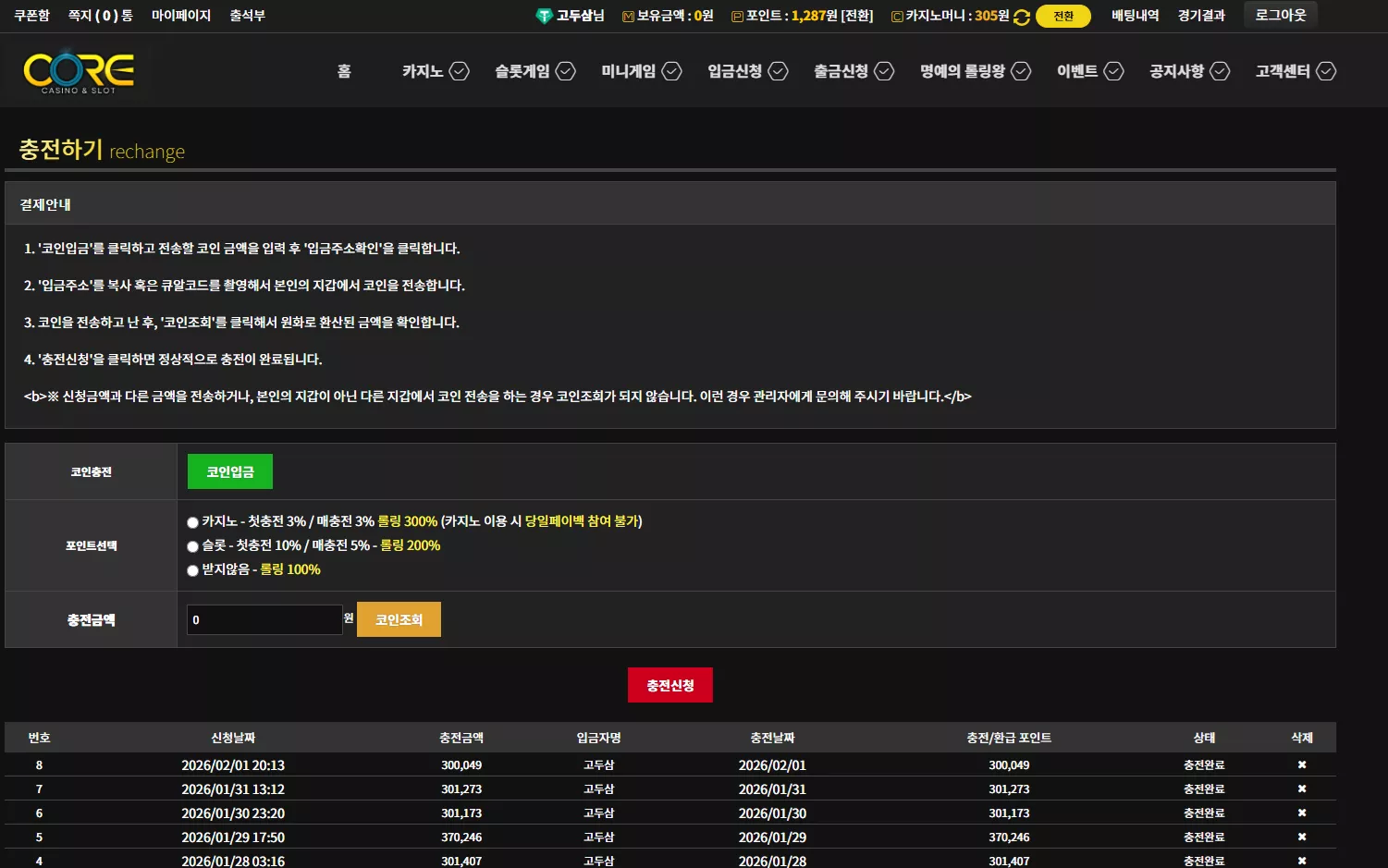Viewport: 1388px width, 868px height.
Task: Expand the 이벤트 menu chevron
Action: [1114, 71]
